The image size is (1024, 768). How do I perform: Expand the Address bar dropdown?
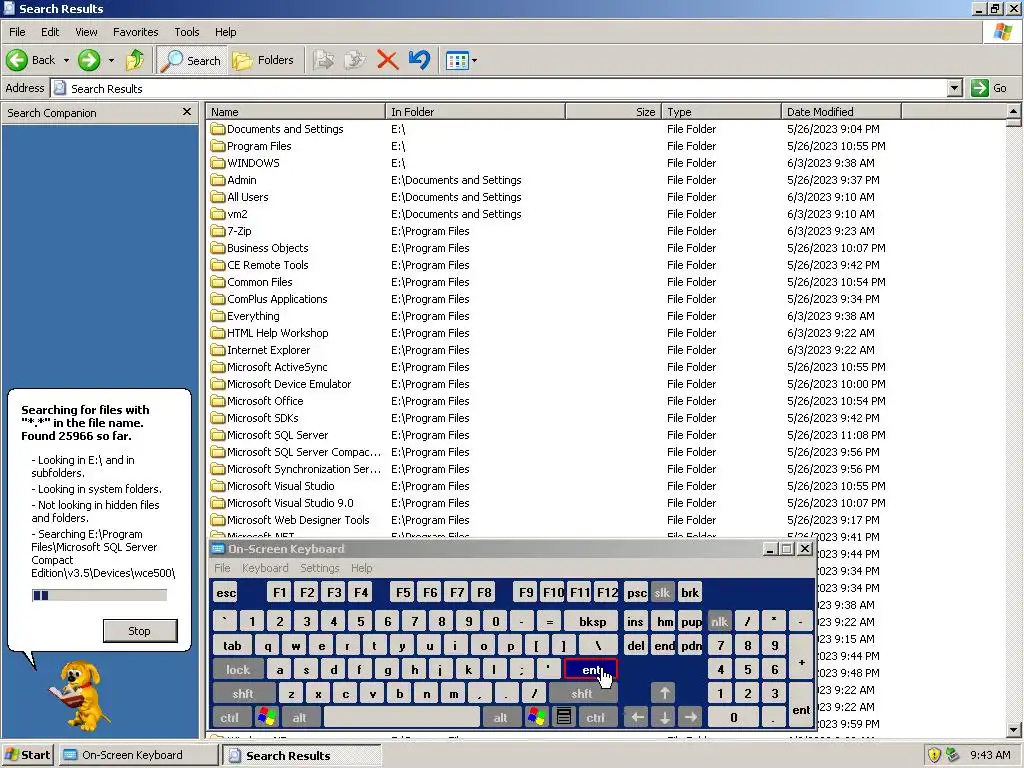point(954,88)
